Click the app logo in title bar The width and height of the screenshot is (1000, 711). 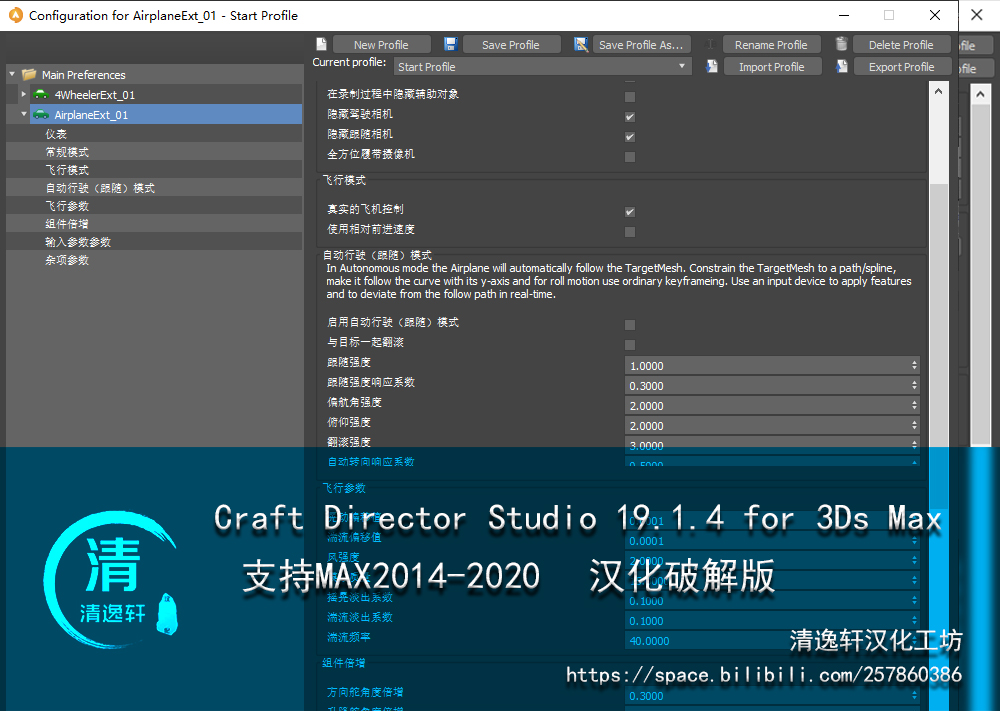(15, 15)
